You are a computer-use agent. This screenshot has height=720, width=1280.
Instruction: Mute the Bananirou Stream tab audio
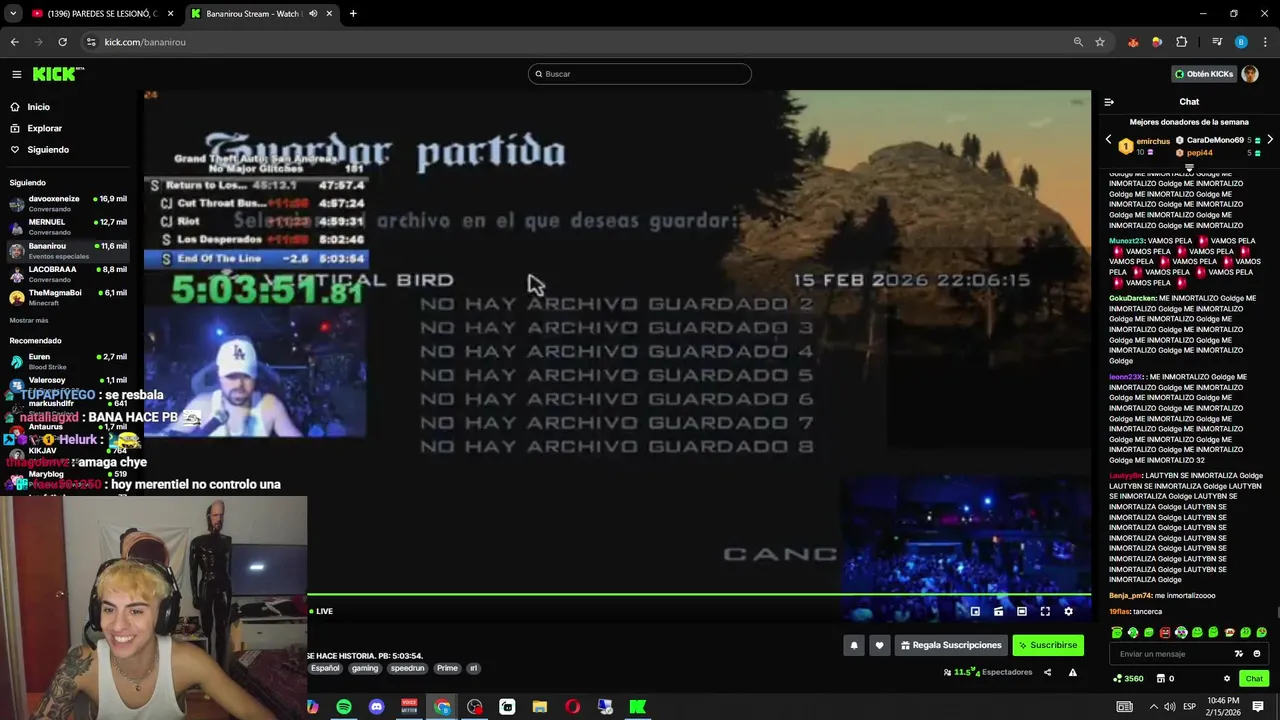(313, 14)
